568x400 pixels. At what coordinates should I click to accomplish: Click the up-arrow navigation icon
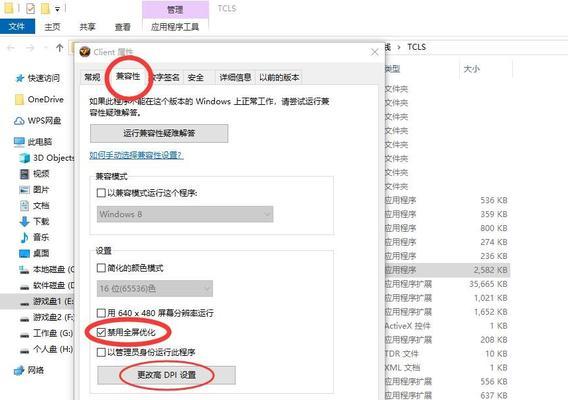pos(60,47)
